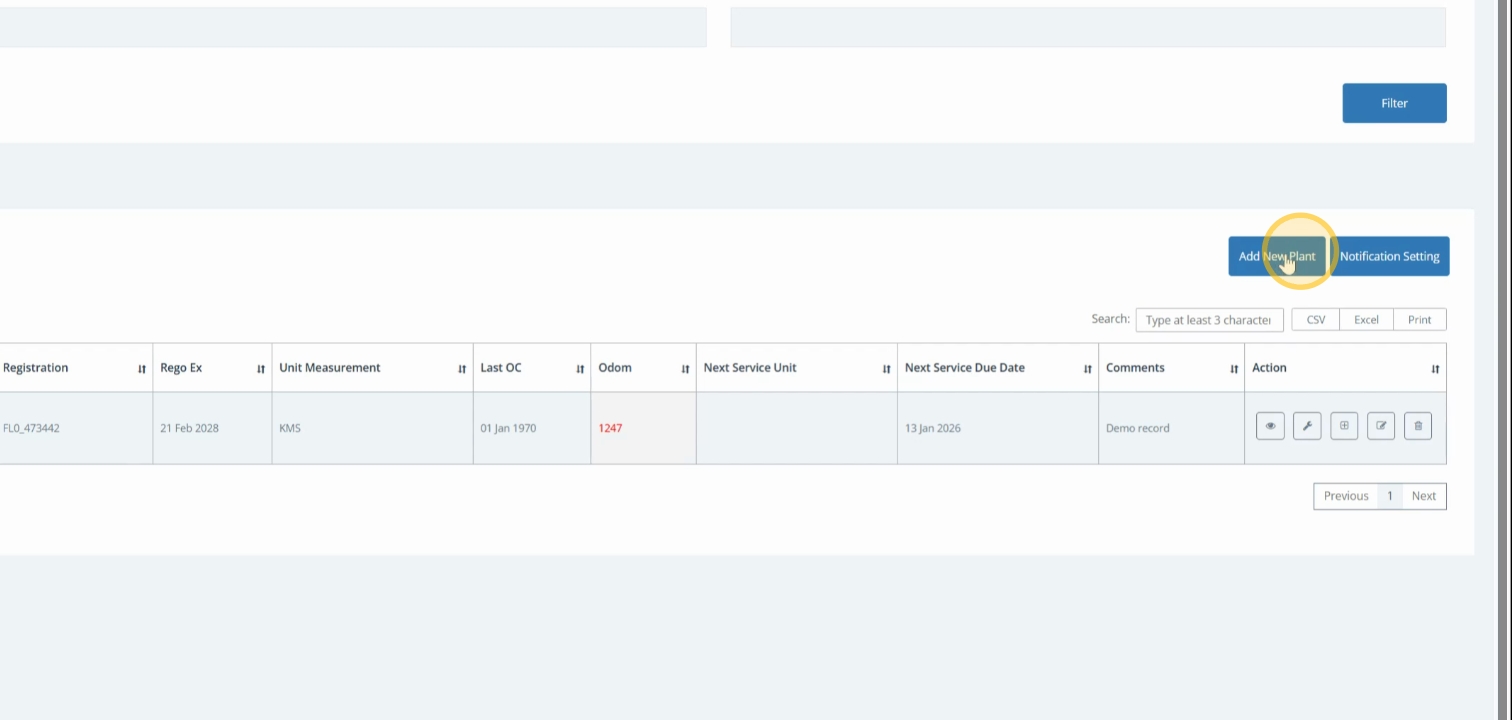This screenshot has height=720, width=1512.
Task: Focus the Search input field
Action: coord(1209,320)
